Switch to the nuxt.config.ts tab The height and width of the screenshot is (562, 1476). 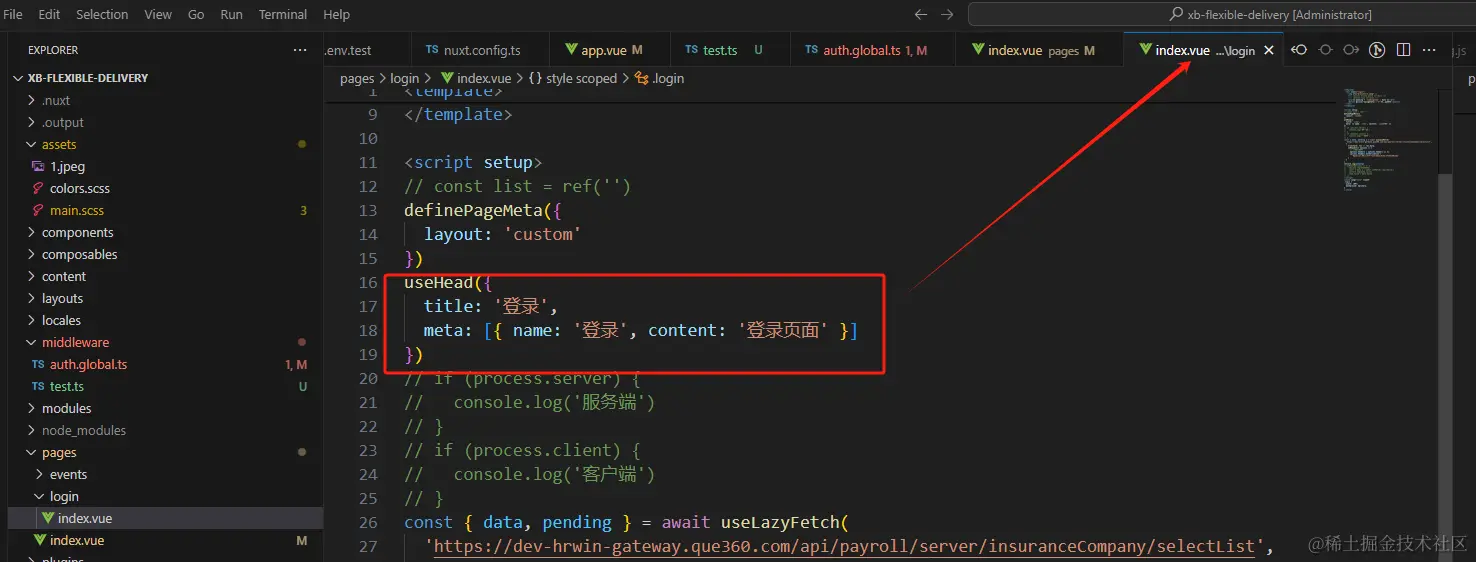[x=480, y=50]
